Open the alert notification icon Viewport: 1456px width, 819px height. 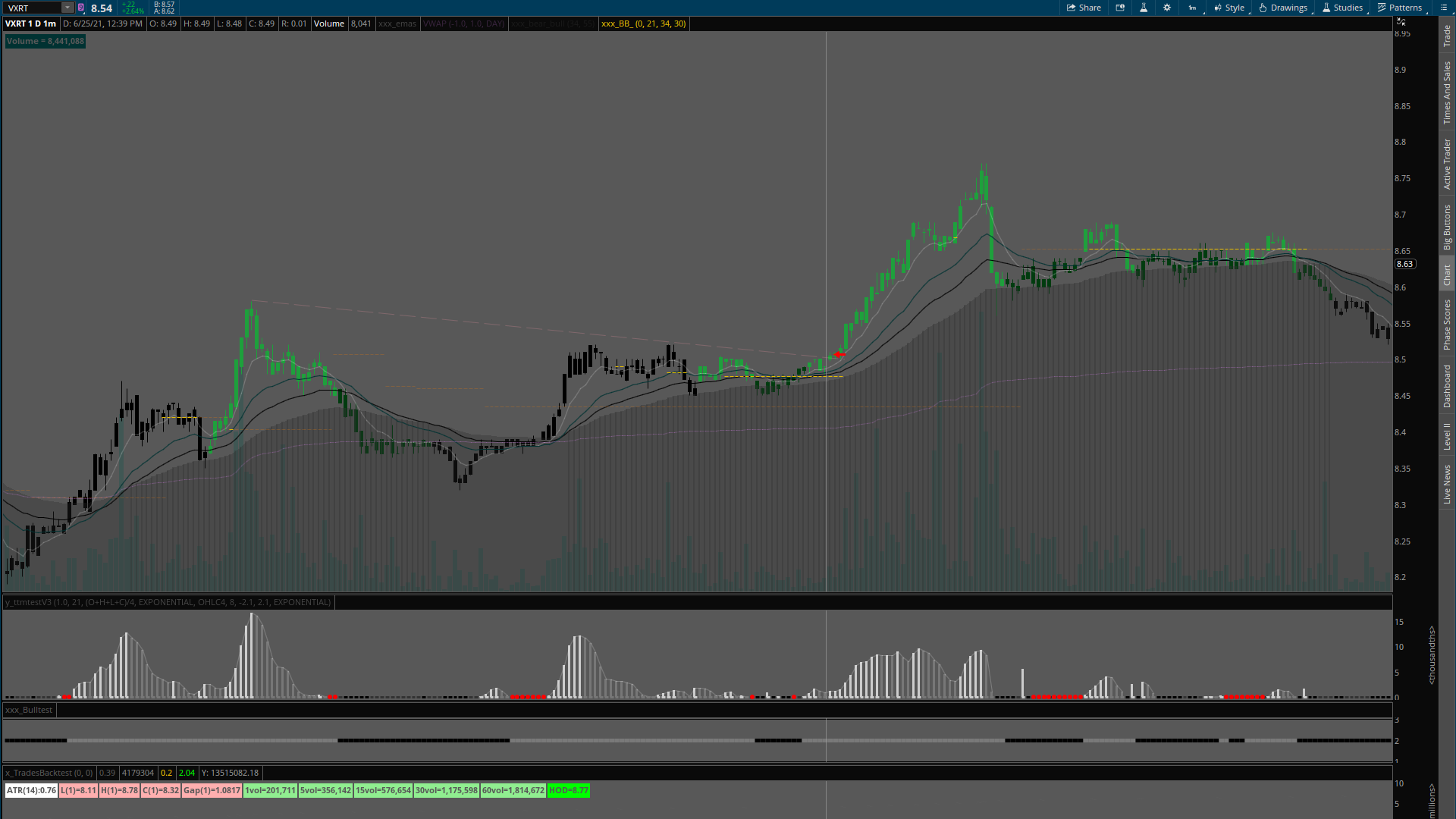coord(1120,8)
